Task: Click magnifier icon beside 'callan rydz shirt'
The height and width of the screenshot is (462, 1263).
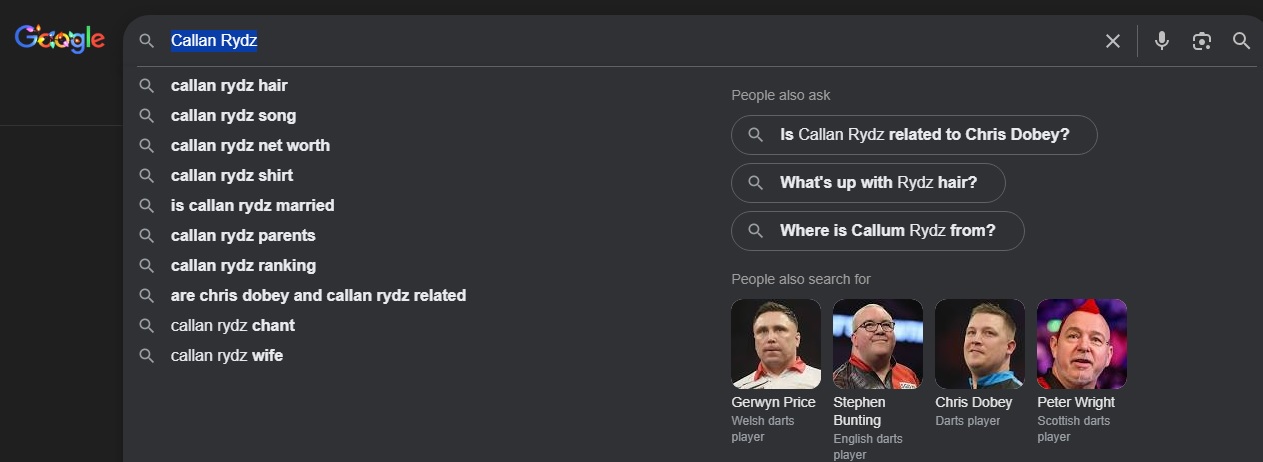Action: tap(147, 176)
